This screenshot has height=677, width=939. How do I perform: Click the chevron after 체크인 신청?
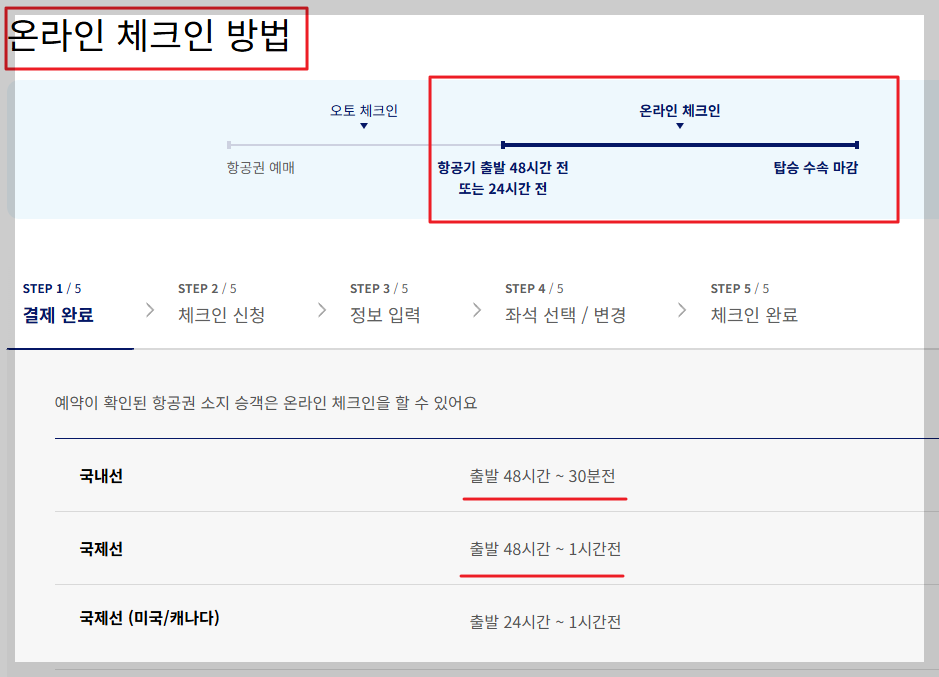322,310
